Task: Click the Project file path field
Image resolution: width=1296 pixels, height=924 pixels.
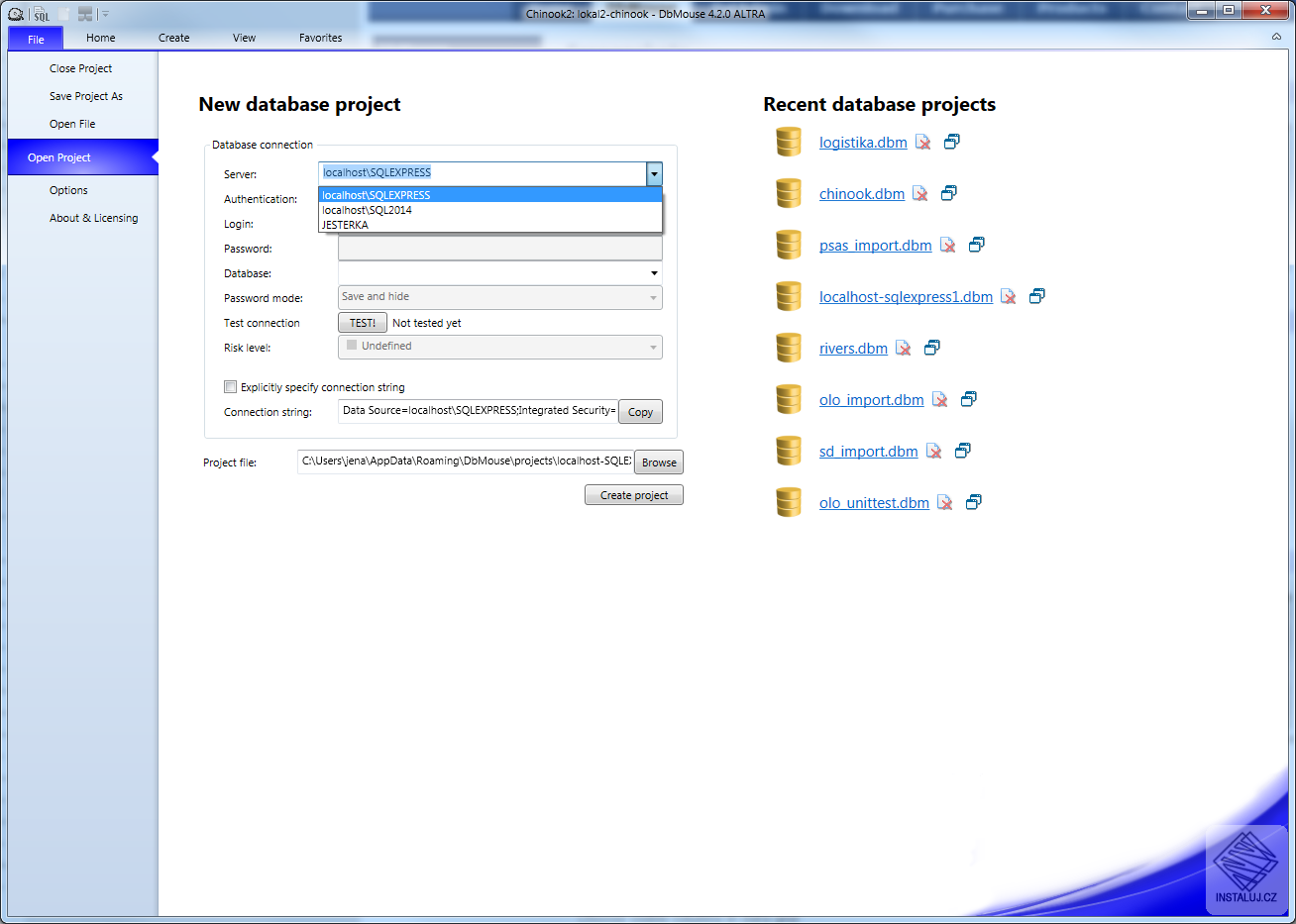Action: pyautogui.click(x=466, y=462)
